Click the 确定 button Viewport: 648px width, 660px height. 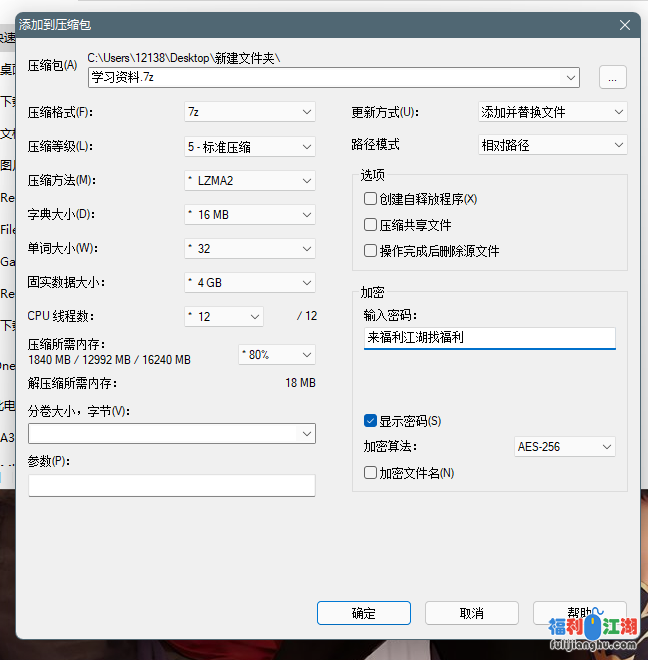[x=364, y=613]
